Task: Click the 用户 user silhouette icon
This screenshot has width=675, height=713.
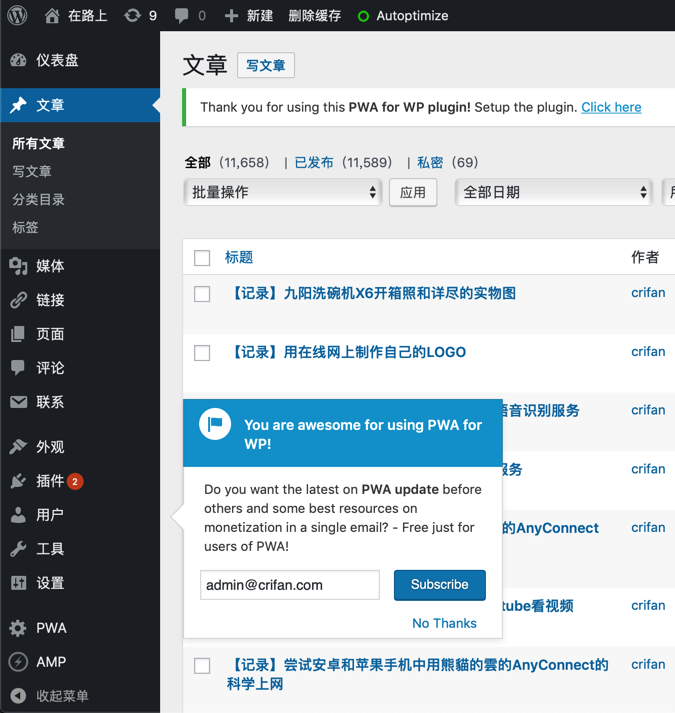Action: click(18, 515)
